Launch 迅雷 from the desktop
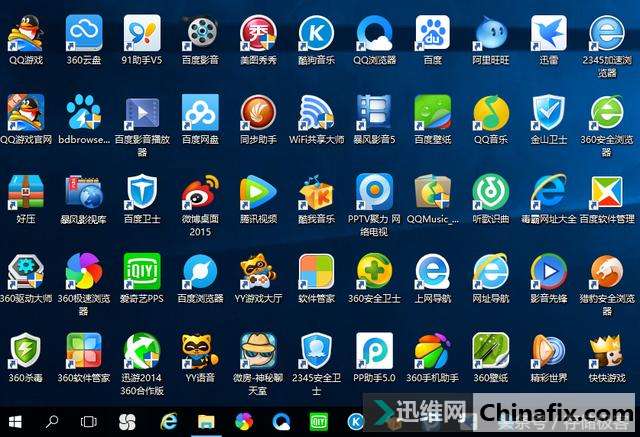Viewport: 640px width, 437px height. 549,33
